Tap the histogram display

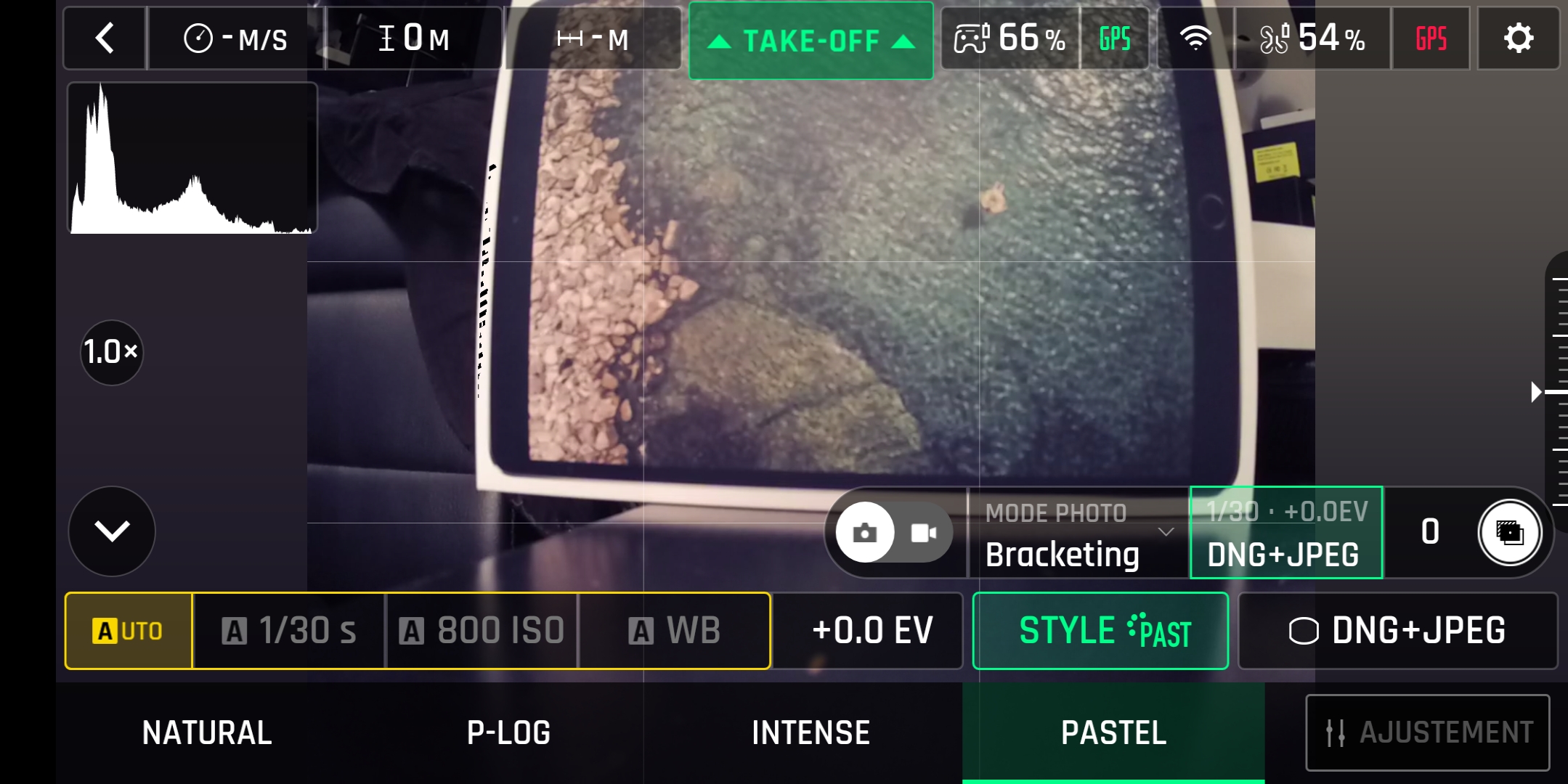click(192, 158)
